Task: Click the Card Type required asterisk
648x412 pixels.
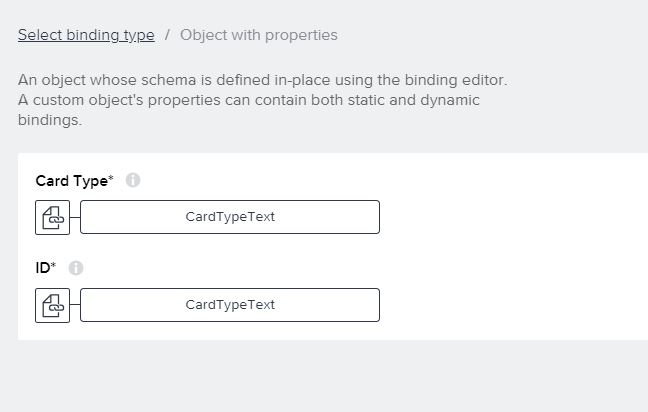Action: 111,178
